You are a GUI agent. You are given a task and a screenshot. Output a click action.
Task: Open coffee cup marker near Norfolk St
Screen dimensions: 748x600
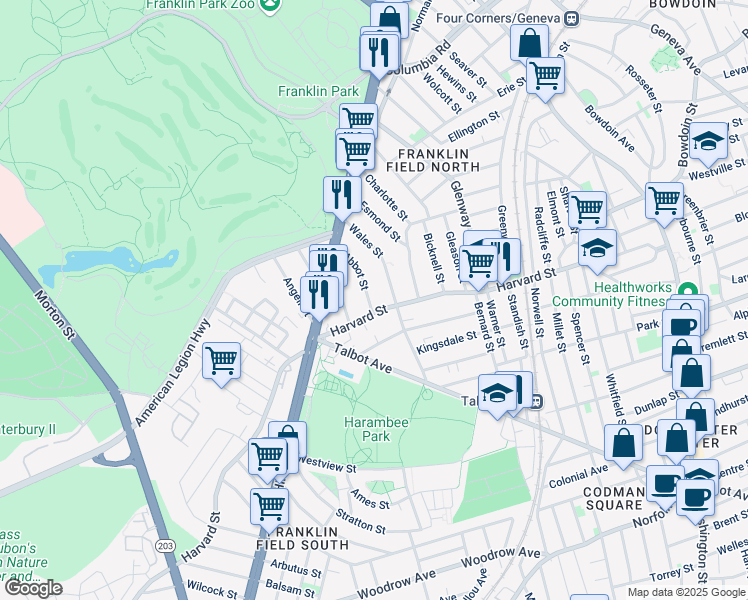665,485
